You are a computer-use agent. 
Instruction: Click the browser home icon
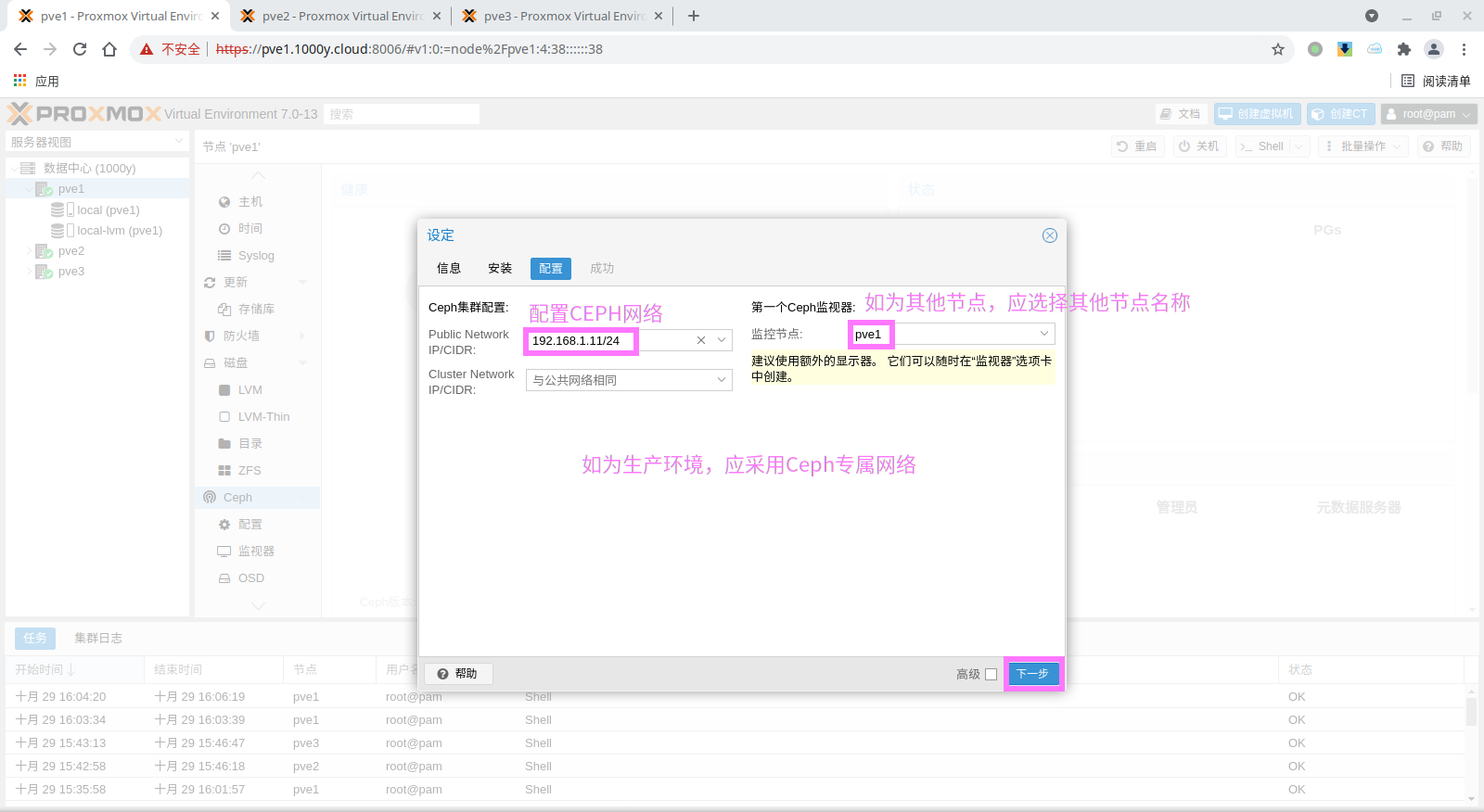coord(109,49)
